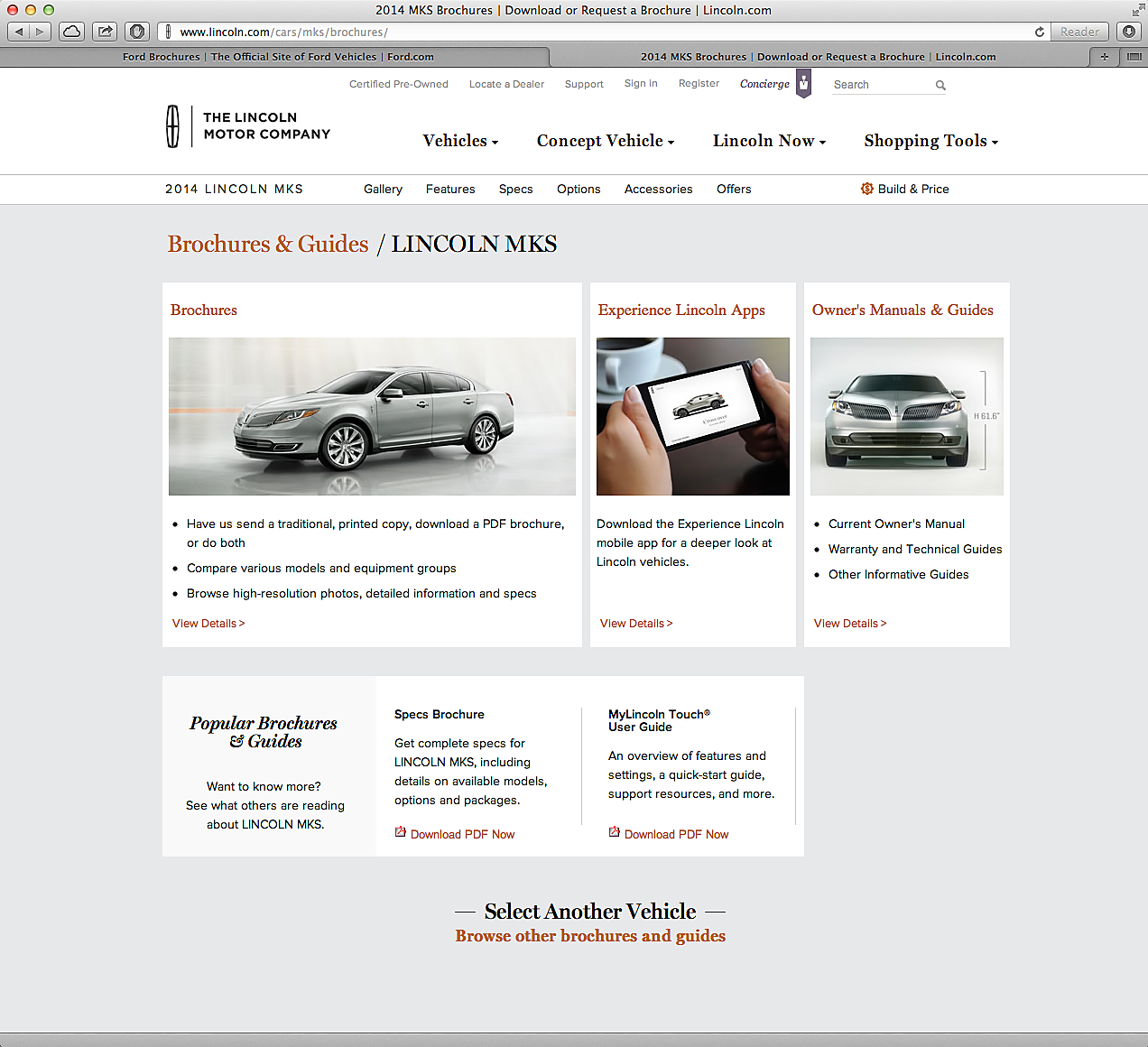This screenshot has width=1148, height=1047.
Task: Open the Accessories section
Action: (x=659, y=189)
